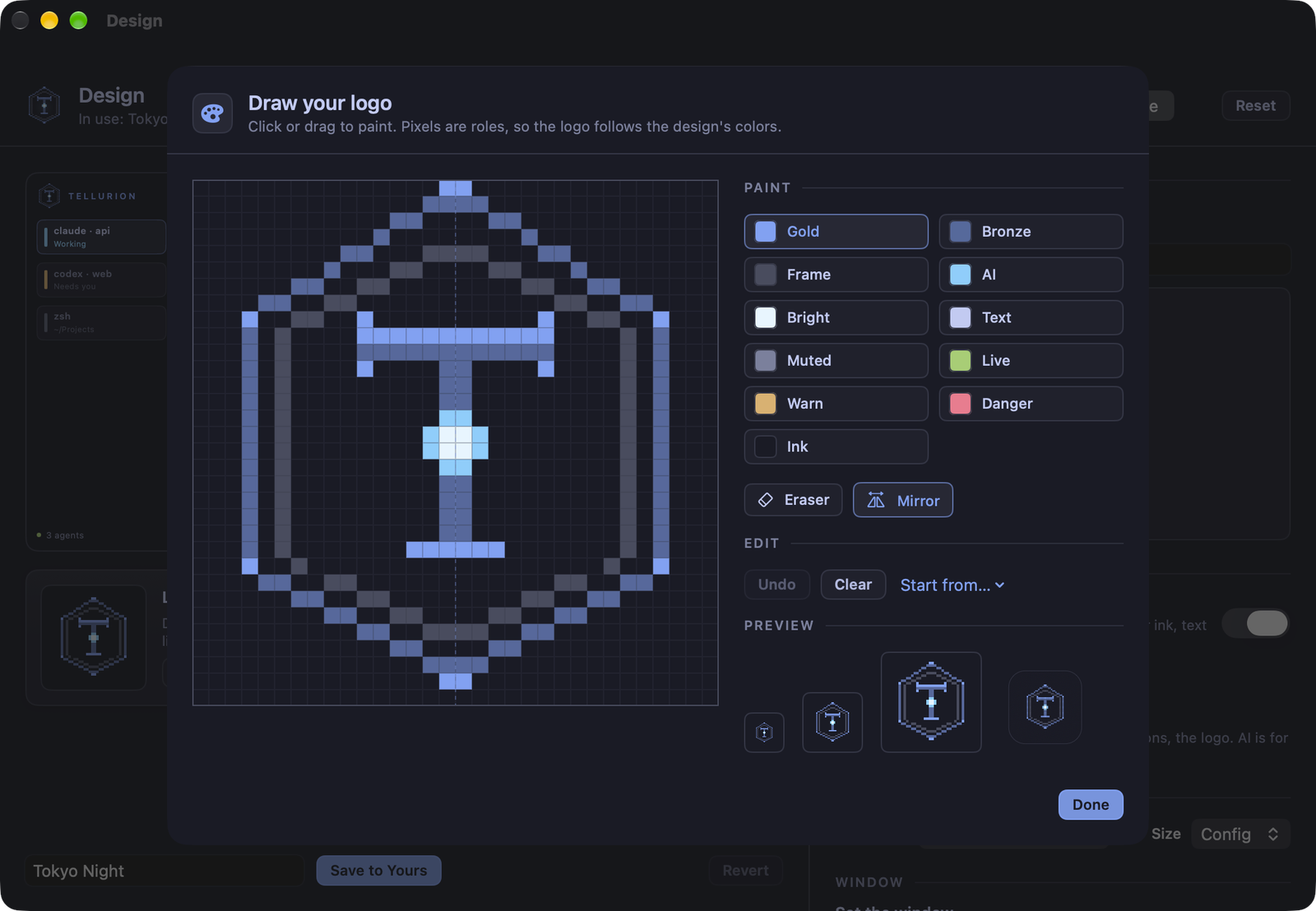The height and width of the screenshot is (911, 1316).
Task: Click the palette icon beside Draw your logo
Action: (212, 113)
